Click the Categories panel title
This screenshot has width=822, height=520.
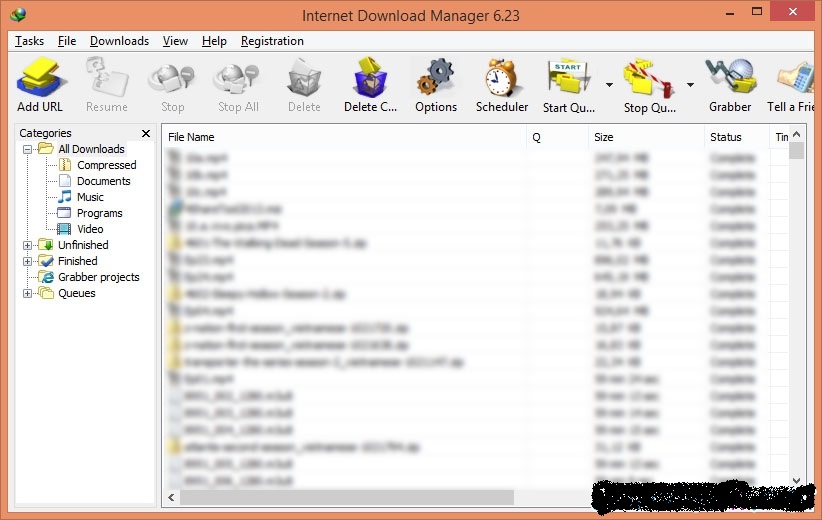tap(45, 133)
